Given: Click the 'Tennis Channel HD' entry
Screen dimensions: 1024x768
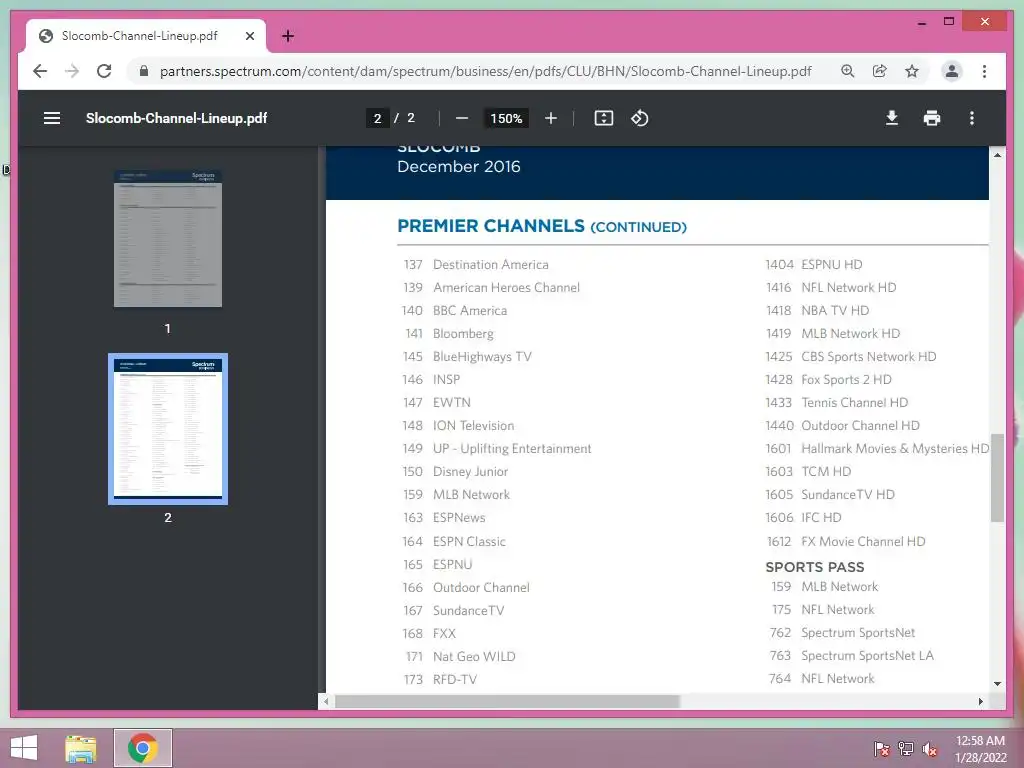Looking at the screenshot, I should [x=854, y=402].
